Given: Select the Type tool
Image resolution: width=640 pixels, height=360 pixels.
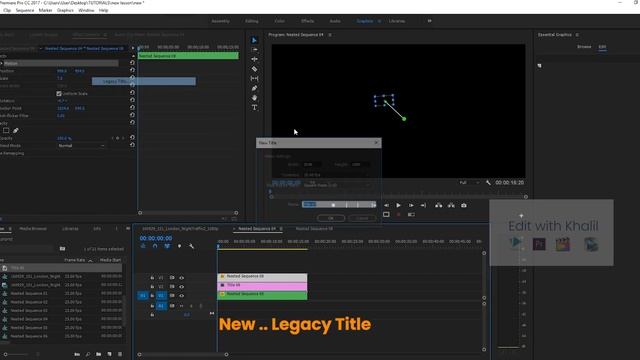Looking at the screenshot, I should pyautogui.click(x=254, y=107).
